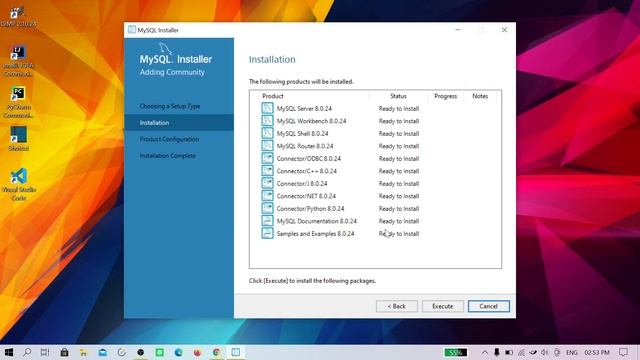Select the Installation Complete step

(x=168, y=156)
